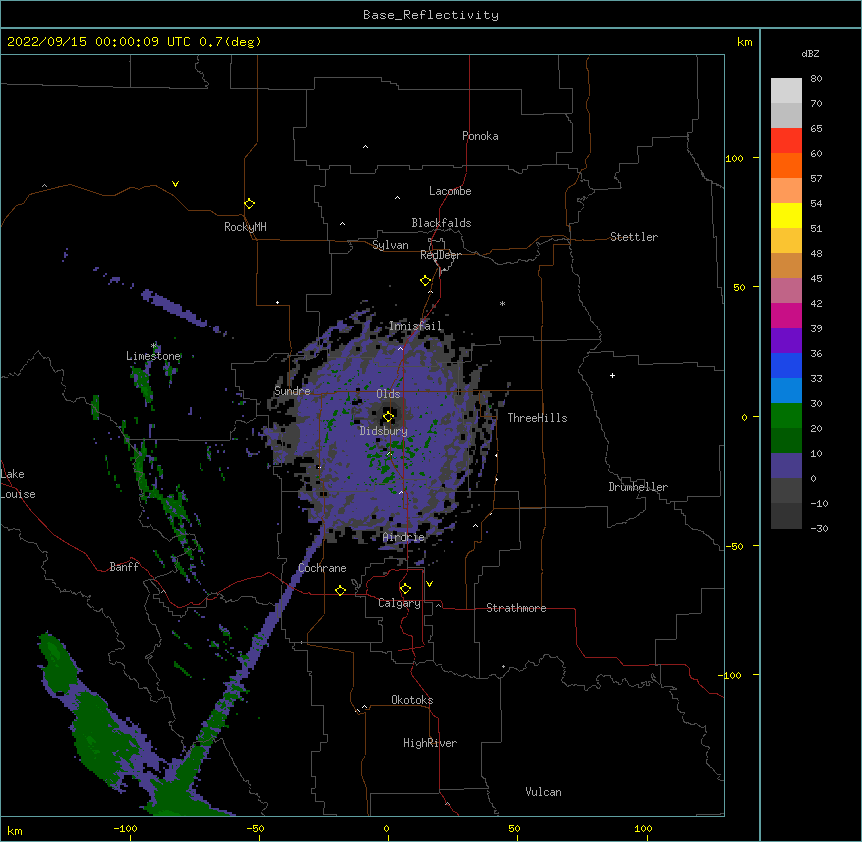862x842 pixels.
Task: Click the dark orange 57–60 dBZ legend swatch
Action: pyautogui.click(x=786, y=165)
